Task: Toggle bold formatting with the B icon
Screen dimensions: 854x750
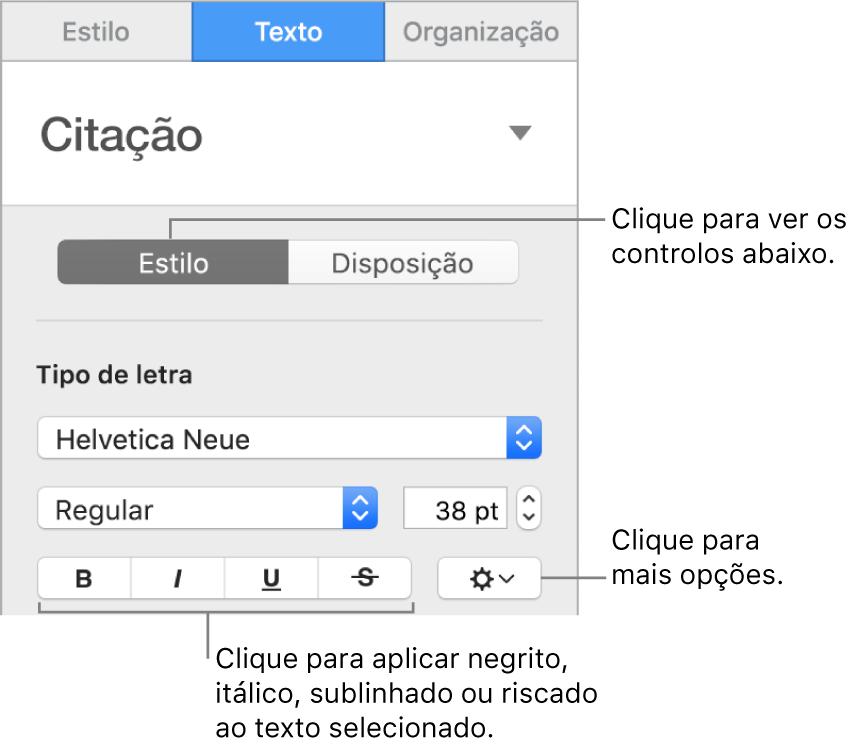Action: tap(84, 578)
